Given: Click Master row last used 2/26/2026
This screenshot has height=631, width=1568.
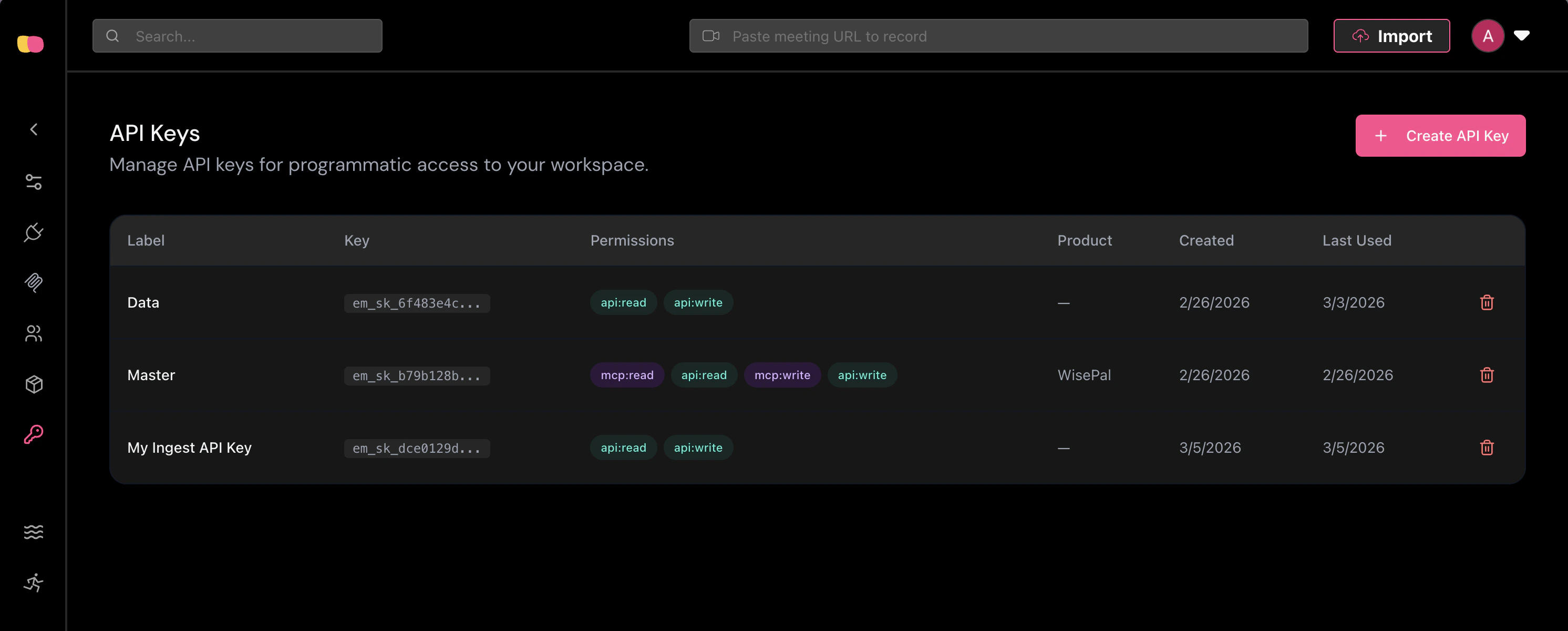Looking at the screenshot, I should pyautogui.click(x=1357, y=375).
